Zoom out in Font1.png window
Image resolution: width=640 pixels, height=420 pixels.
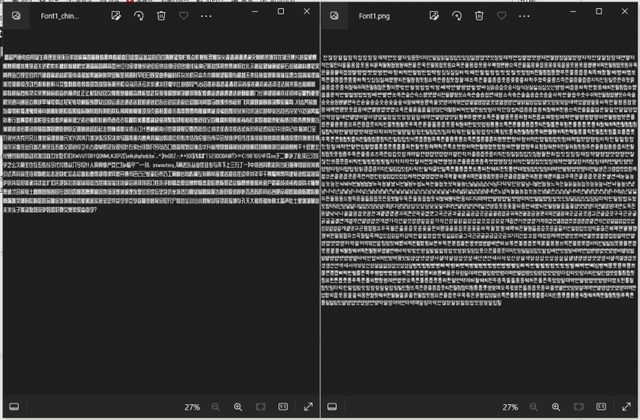pyautogui.click(x=533, y=407)
